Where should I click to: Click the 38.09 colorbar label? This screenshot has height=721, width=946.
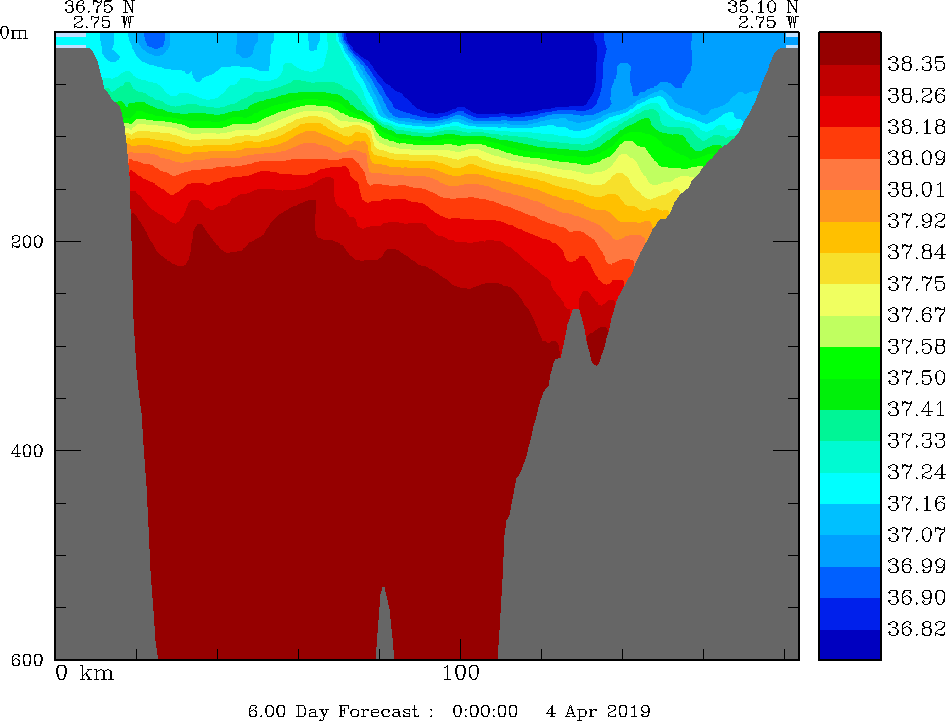[x=916, y=158]
